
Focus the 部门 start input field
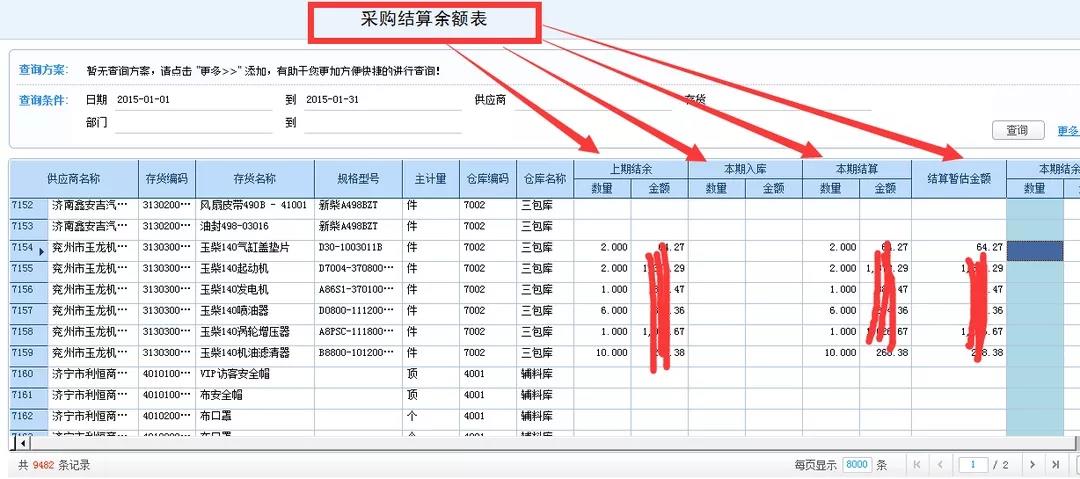click(194, 123)
